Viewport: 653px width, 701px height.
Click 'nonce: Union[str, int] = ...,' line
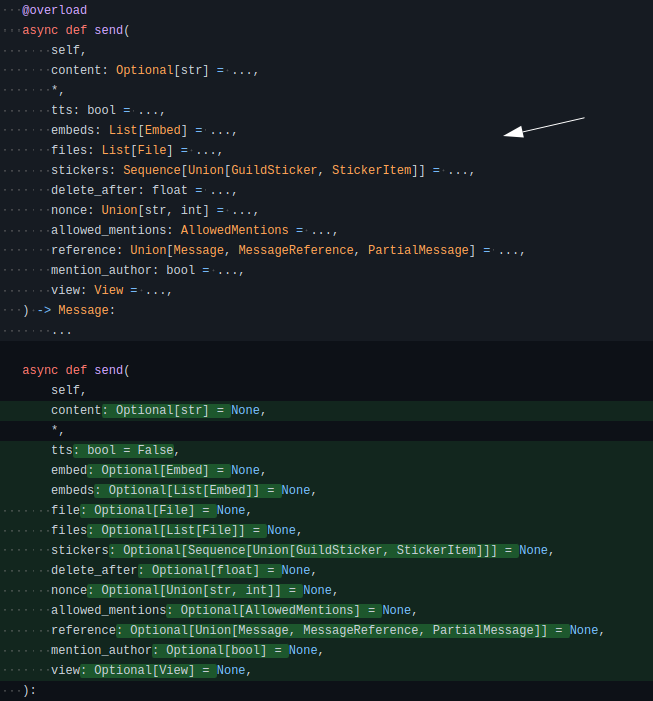155,210
